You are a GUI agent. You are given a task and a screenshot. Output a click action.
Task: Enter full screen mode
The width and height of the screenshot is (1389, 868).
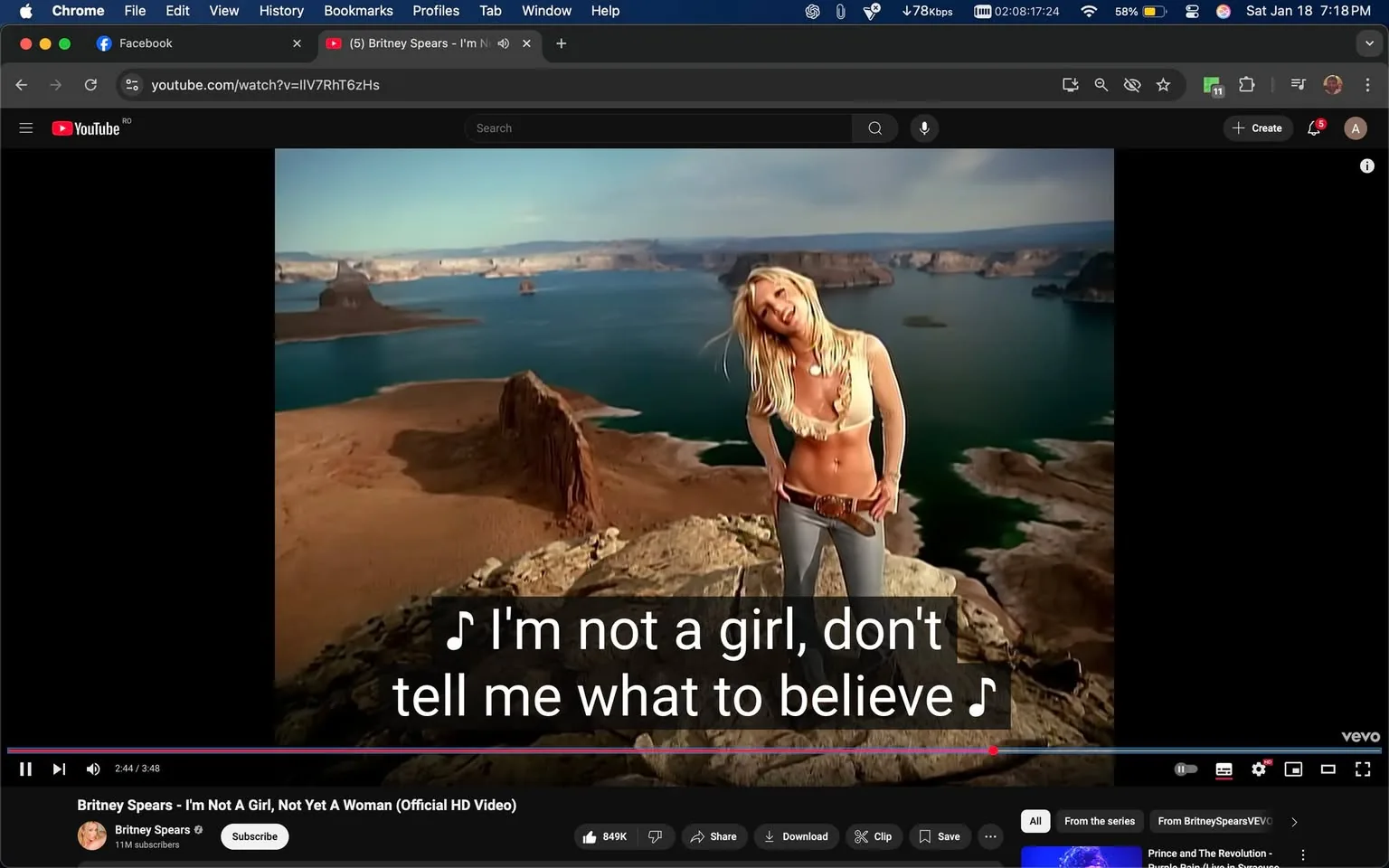[x=1362, y=769]
